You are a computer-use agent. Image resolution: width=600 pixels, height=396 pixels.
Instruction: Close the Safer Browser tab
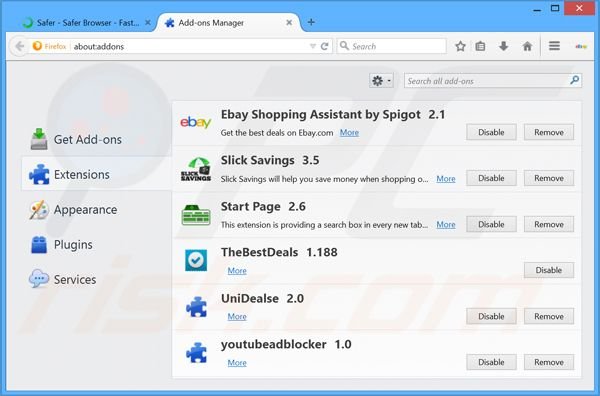pos(148,23)
